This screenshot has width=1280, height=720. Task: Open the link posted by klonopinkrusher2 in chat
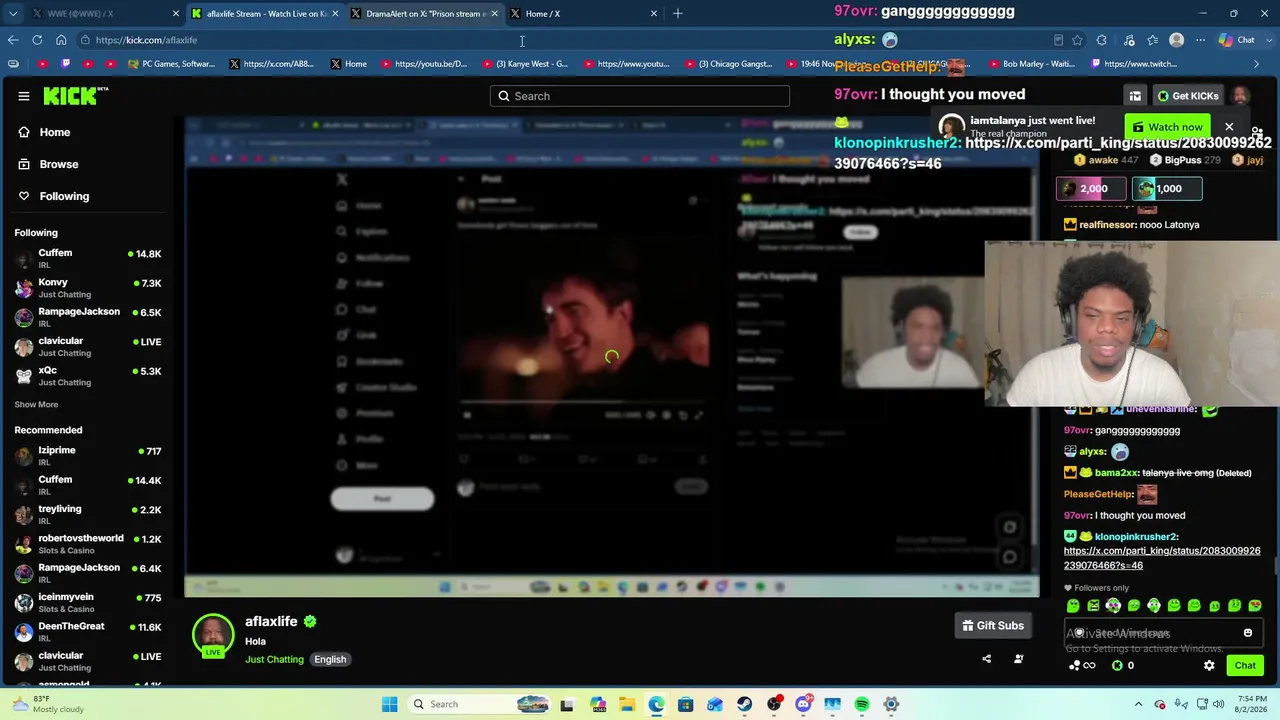tap(1162, 558)
